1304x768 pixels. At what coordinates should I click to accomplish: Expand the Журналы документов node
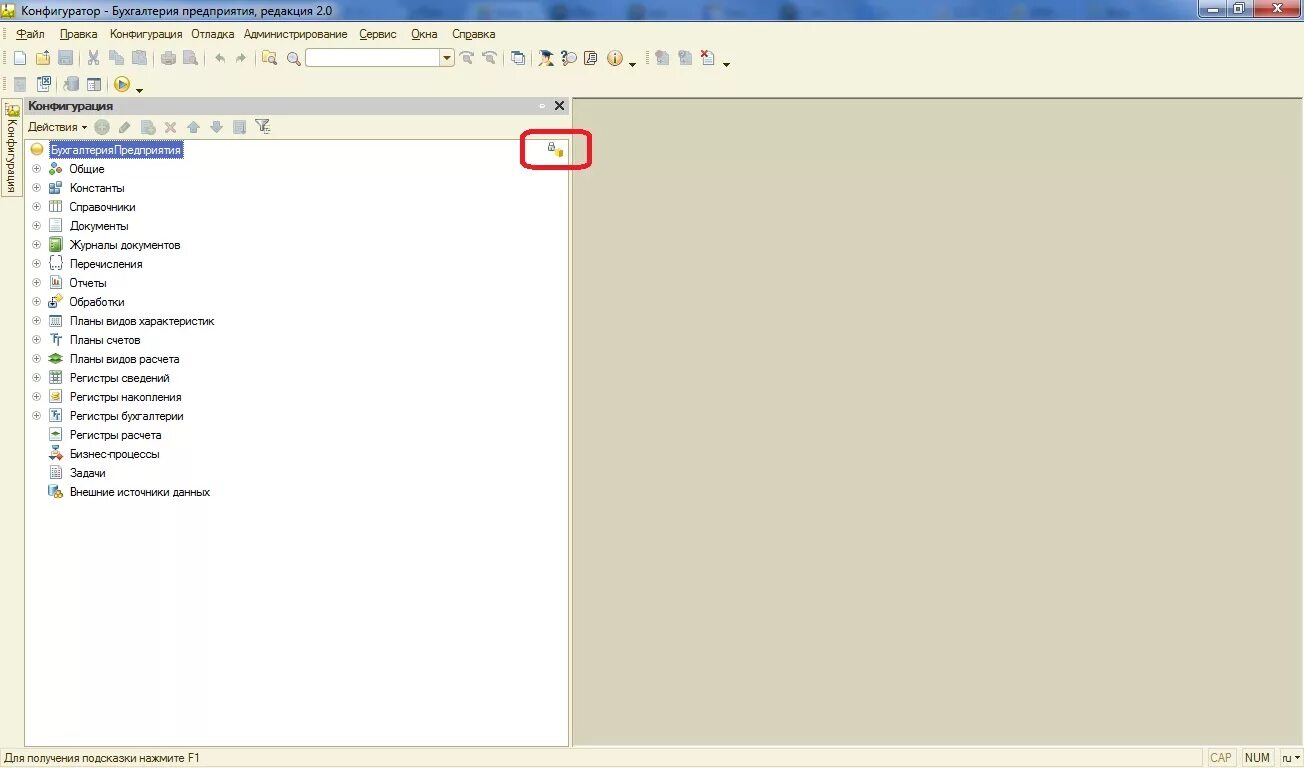(37, 245)
